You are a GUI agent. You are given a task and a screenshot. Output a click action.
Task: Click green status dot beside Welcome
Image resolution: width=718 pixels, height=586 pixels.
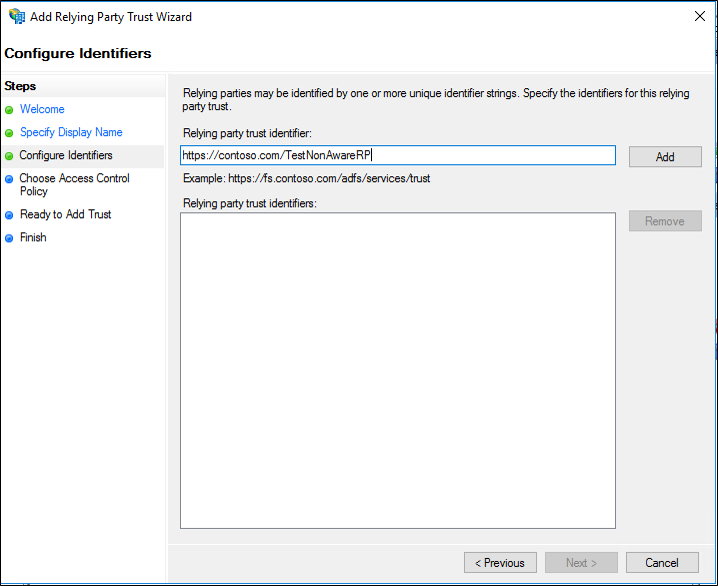pyautogui.click(x=9, y=110)
